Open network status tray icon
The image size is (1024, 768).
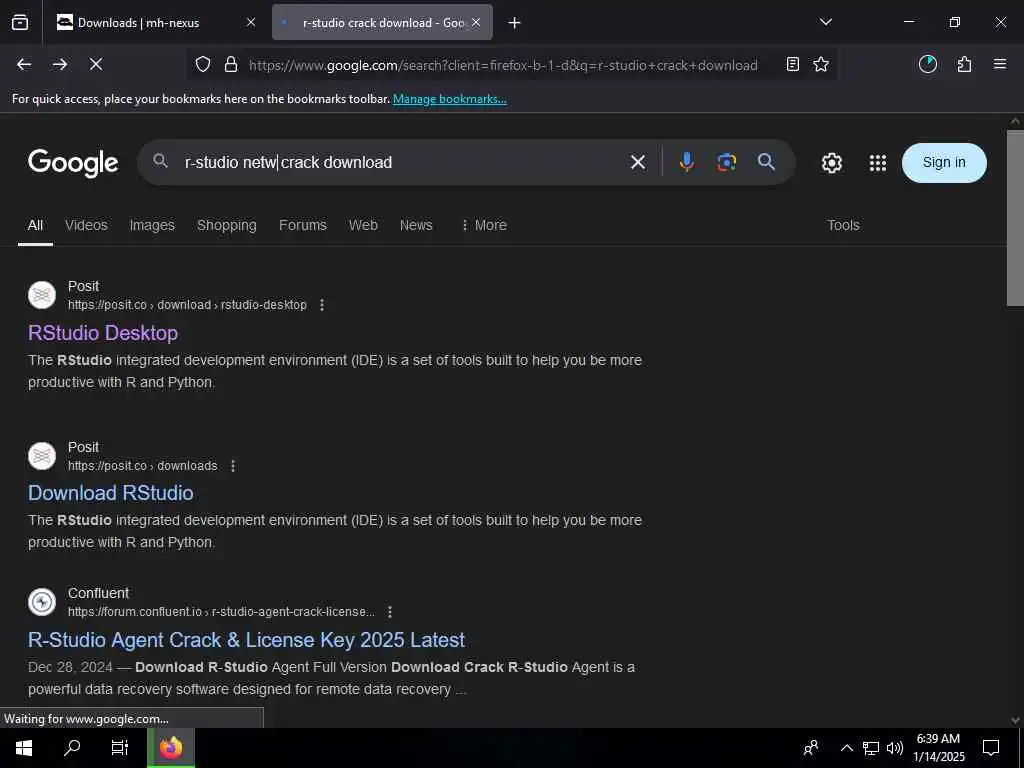coord(871,748)
